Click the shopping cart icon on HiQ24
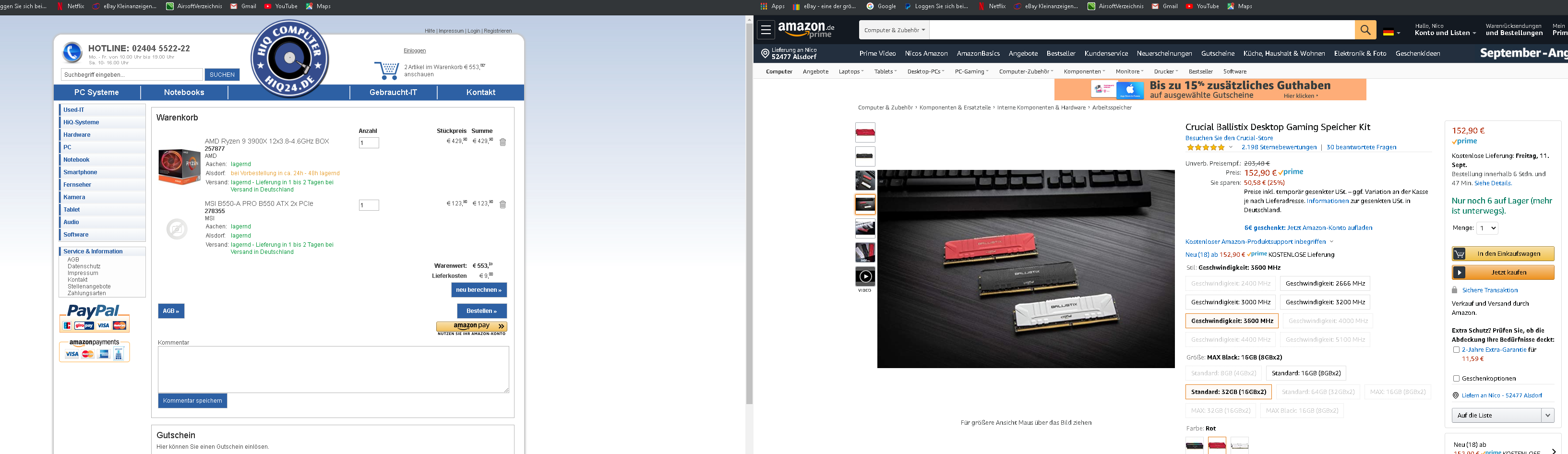Screen dimensions: 1568x454 386,71
